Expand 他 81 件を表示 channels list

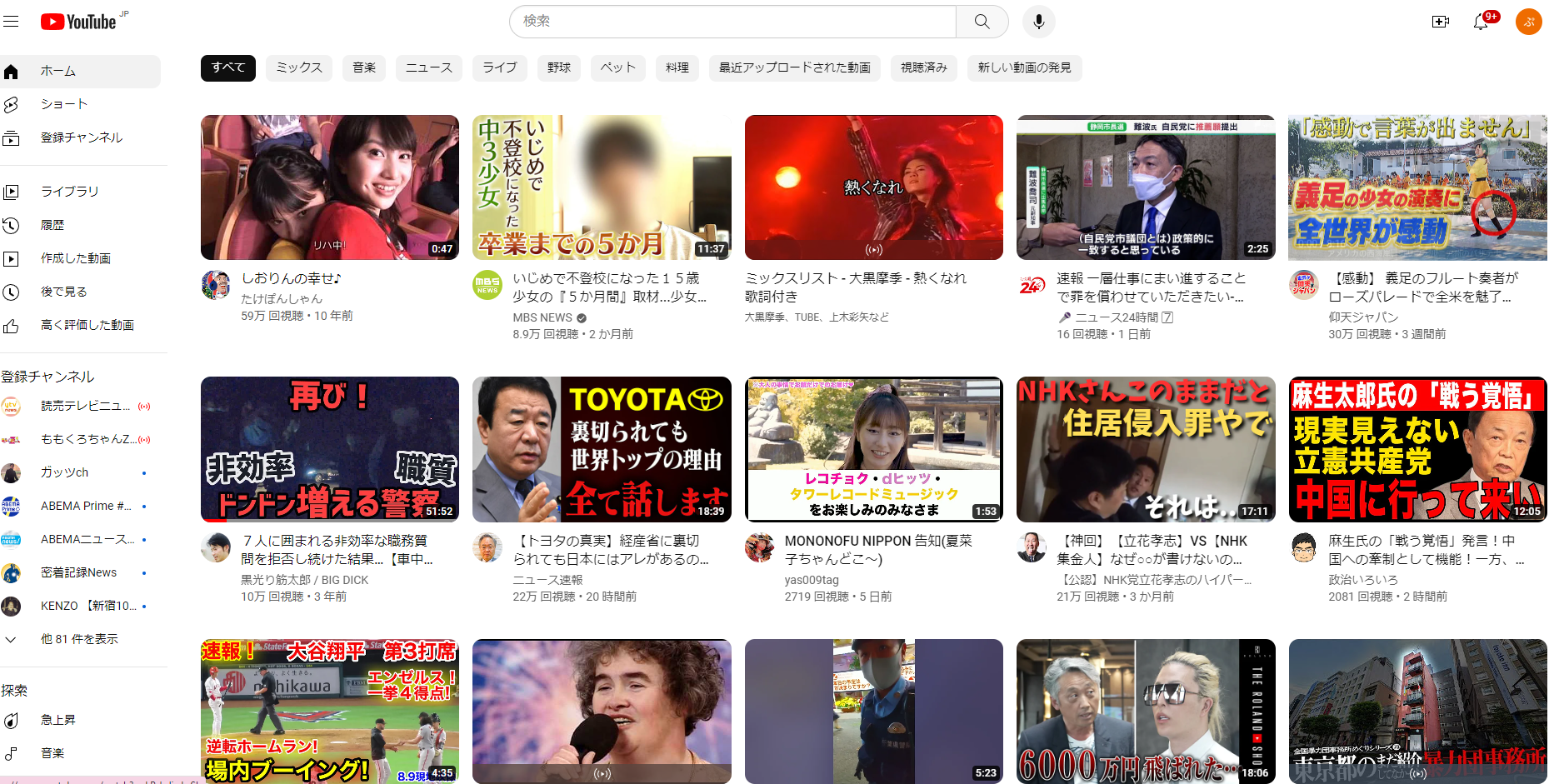(x=80, y=640)
